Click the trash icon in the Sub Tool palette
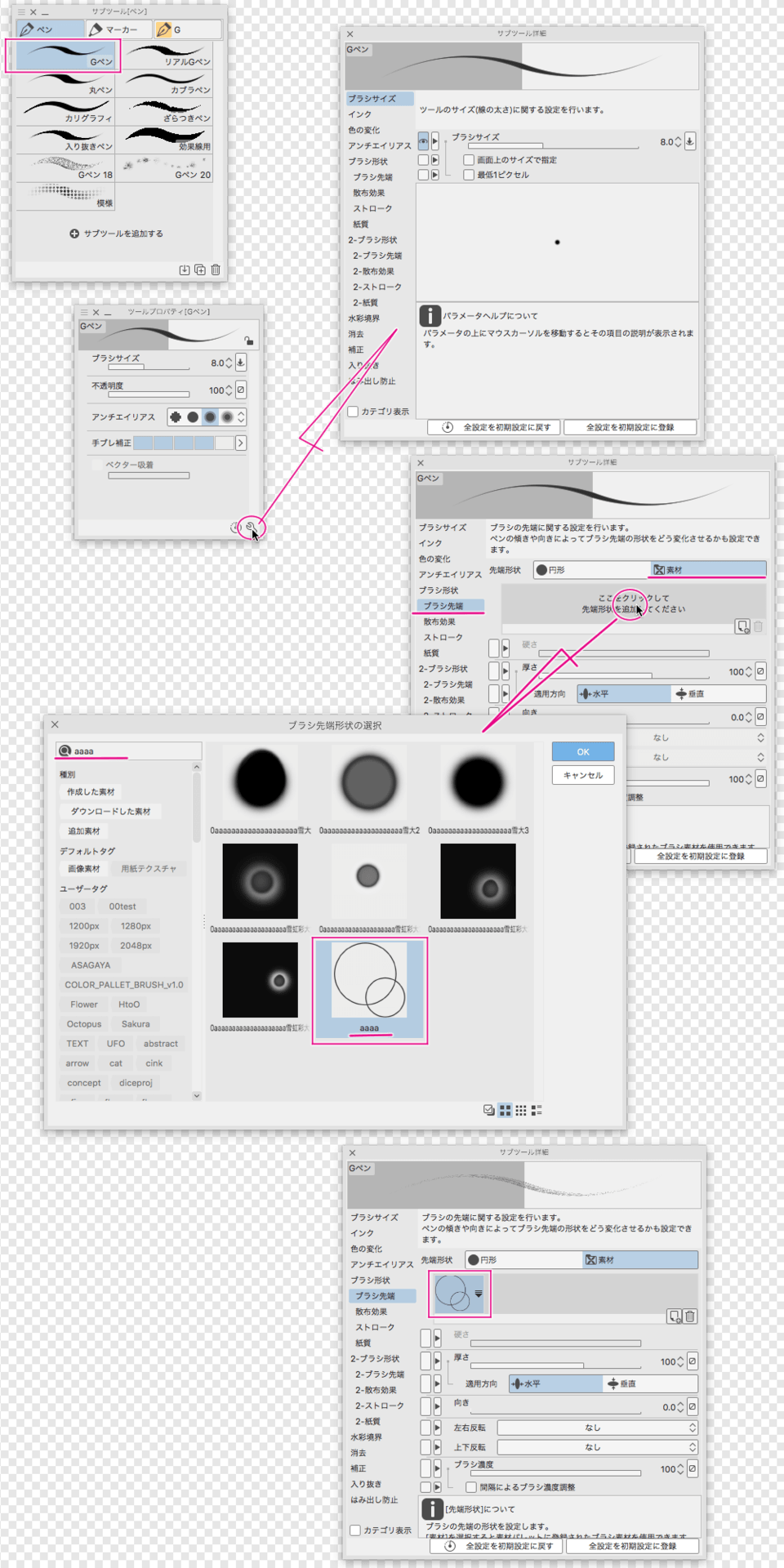 (x=216, y=269)
